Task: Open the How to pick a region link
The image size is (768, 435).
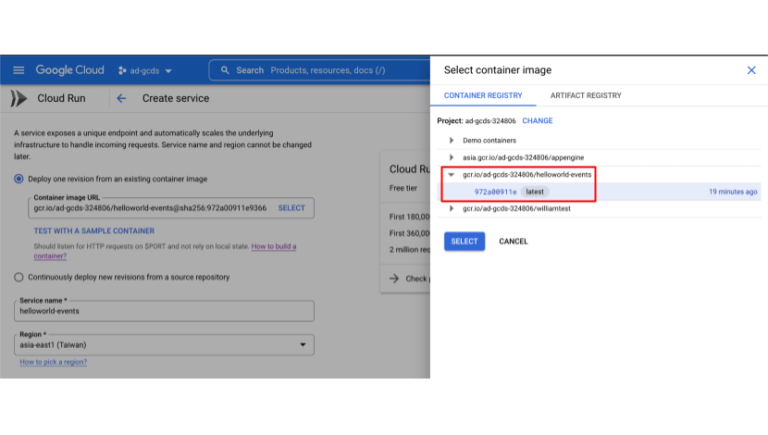Action: click(x=53, y=362)
